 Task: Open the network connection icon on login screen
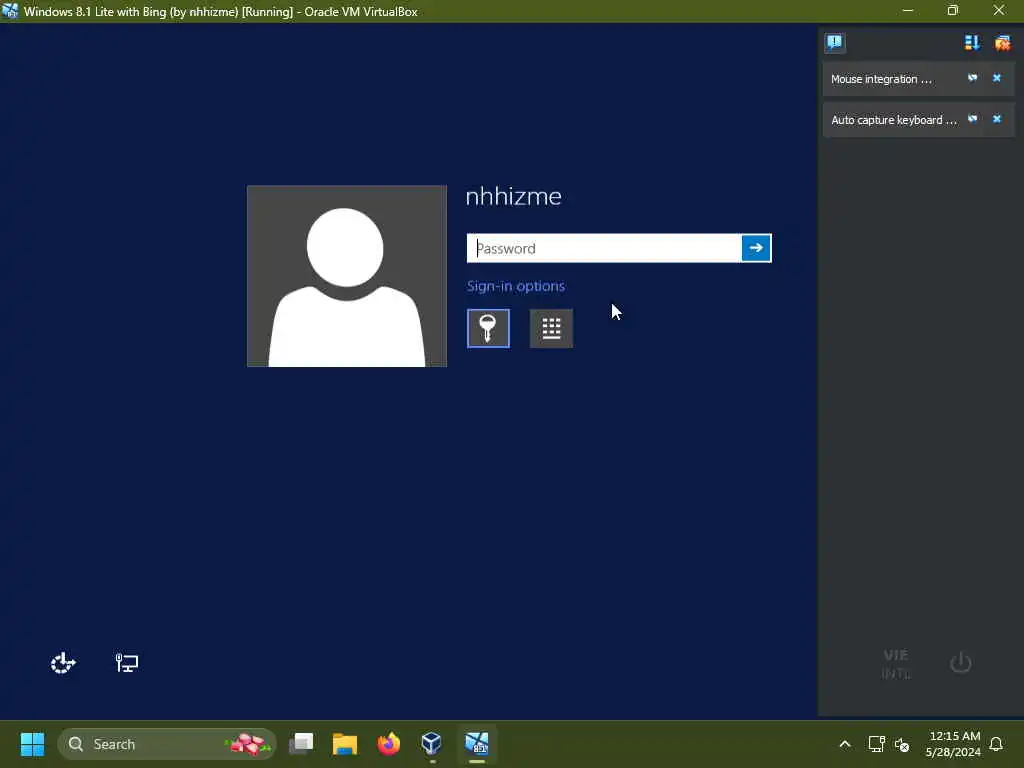(x=127, y=663)
